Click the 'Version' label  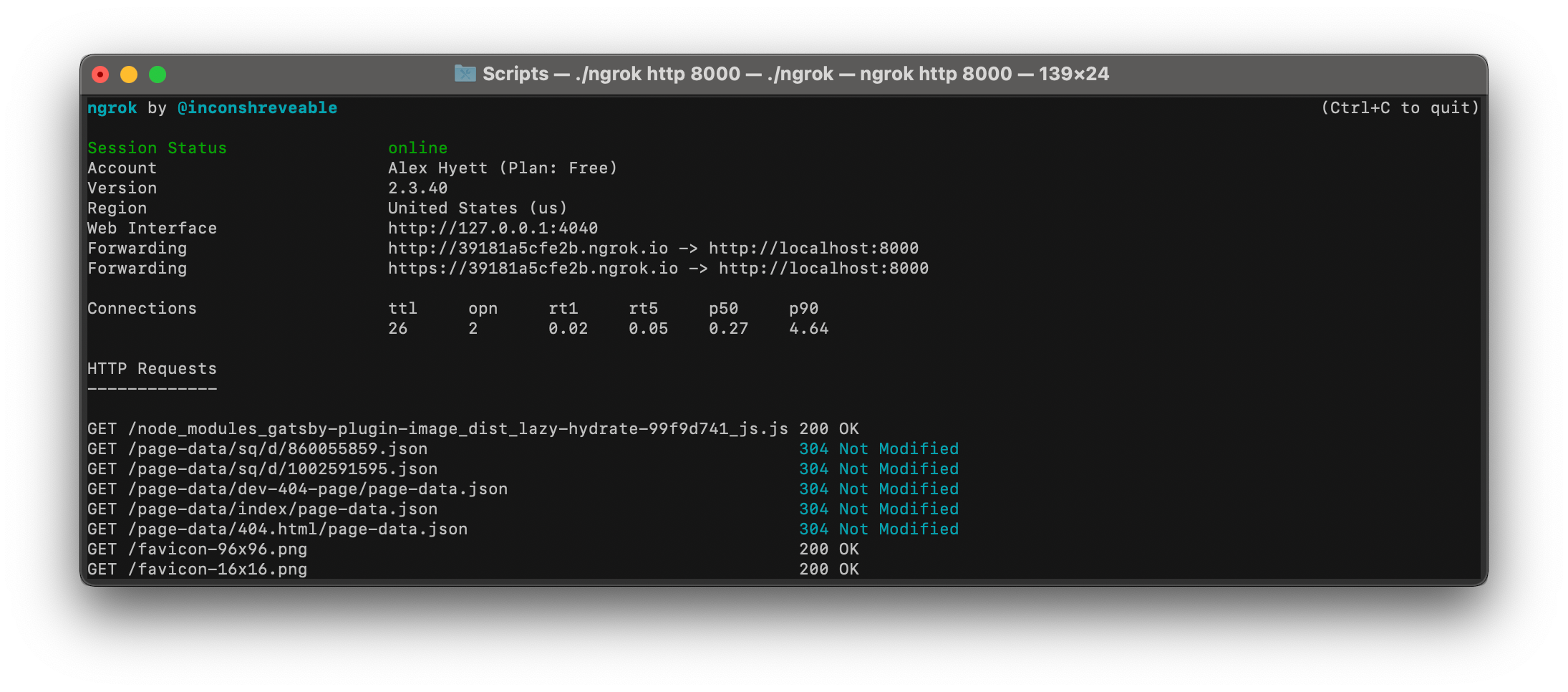pyautogui.click(x=122, y=188)
